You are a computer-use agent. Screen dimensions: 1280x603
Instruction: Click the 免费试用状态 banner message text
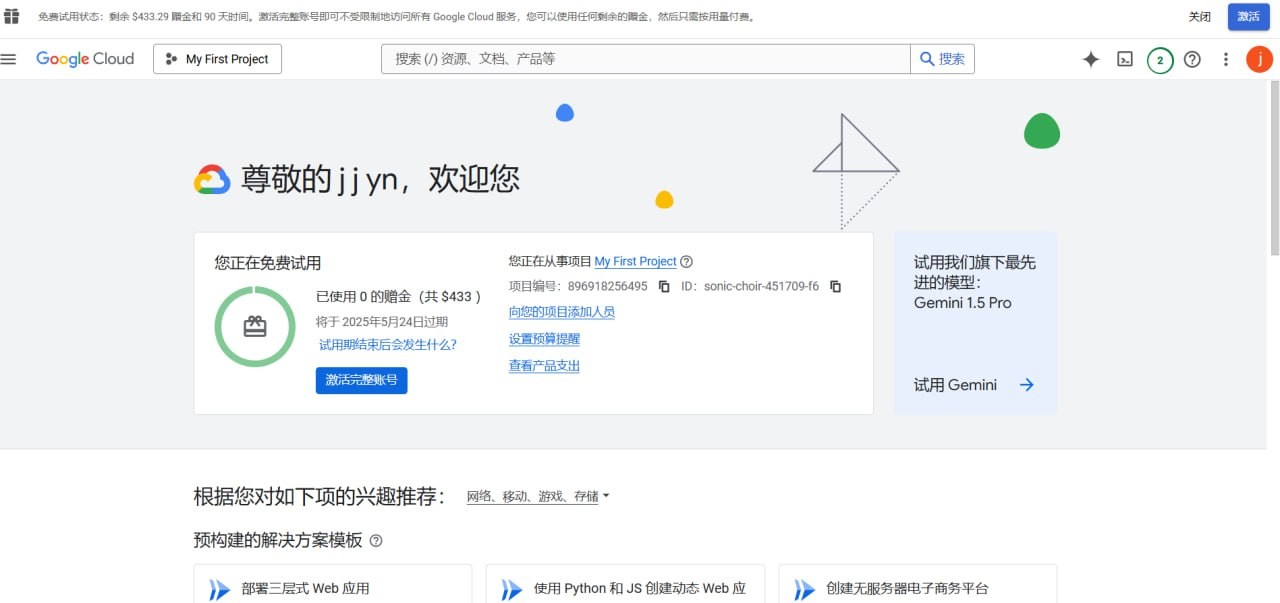click(397, 17)
